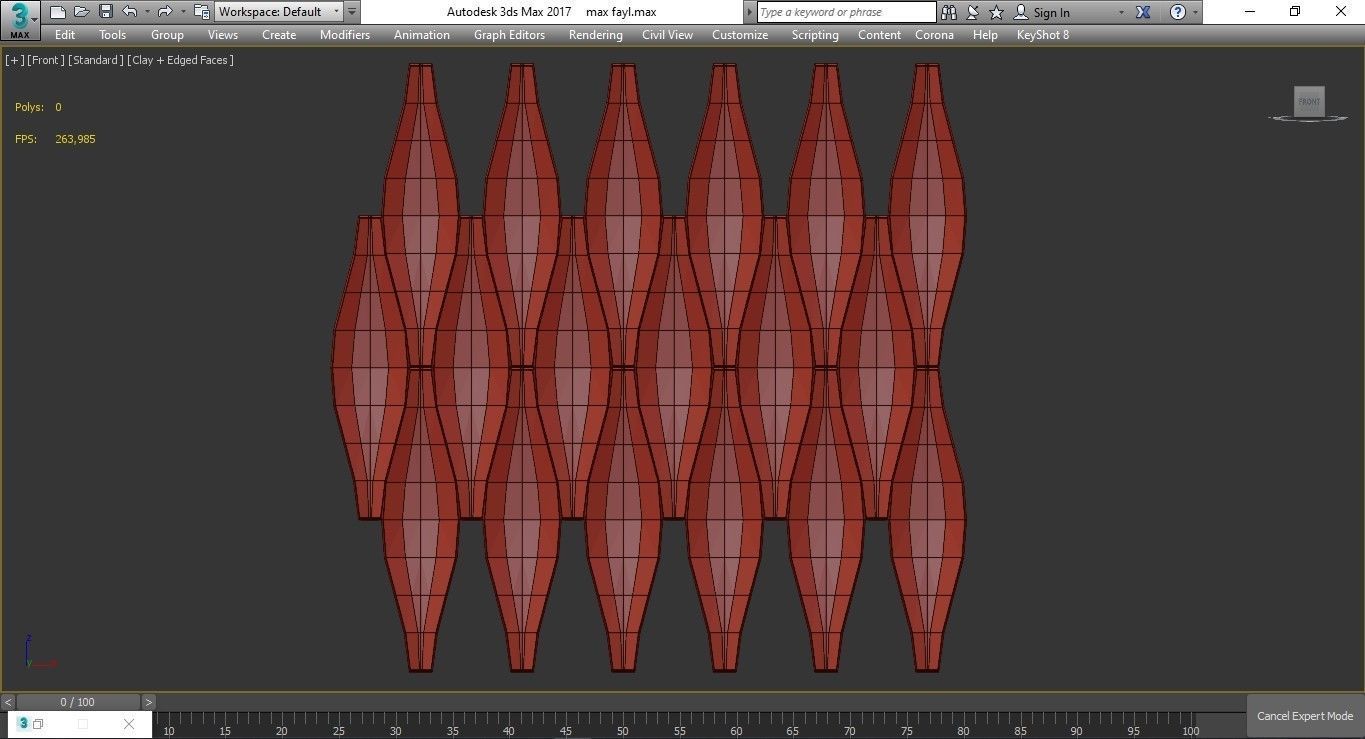1365x739 pixels.
Task: Click the Cancel Expert Mode button
Action: point(1305,716)
